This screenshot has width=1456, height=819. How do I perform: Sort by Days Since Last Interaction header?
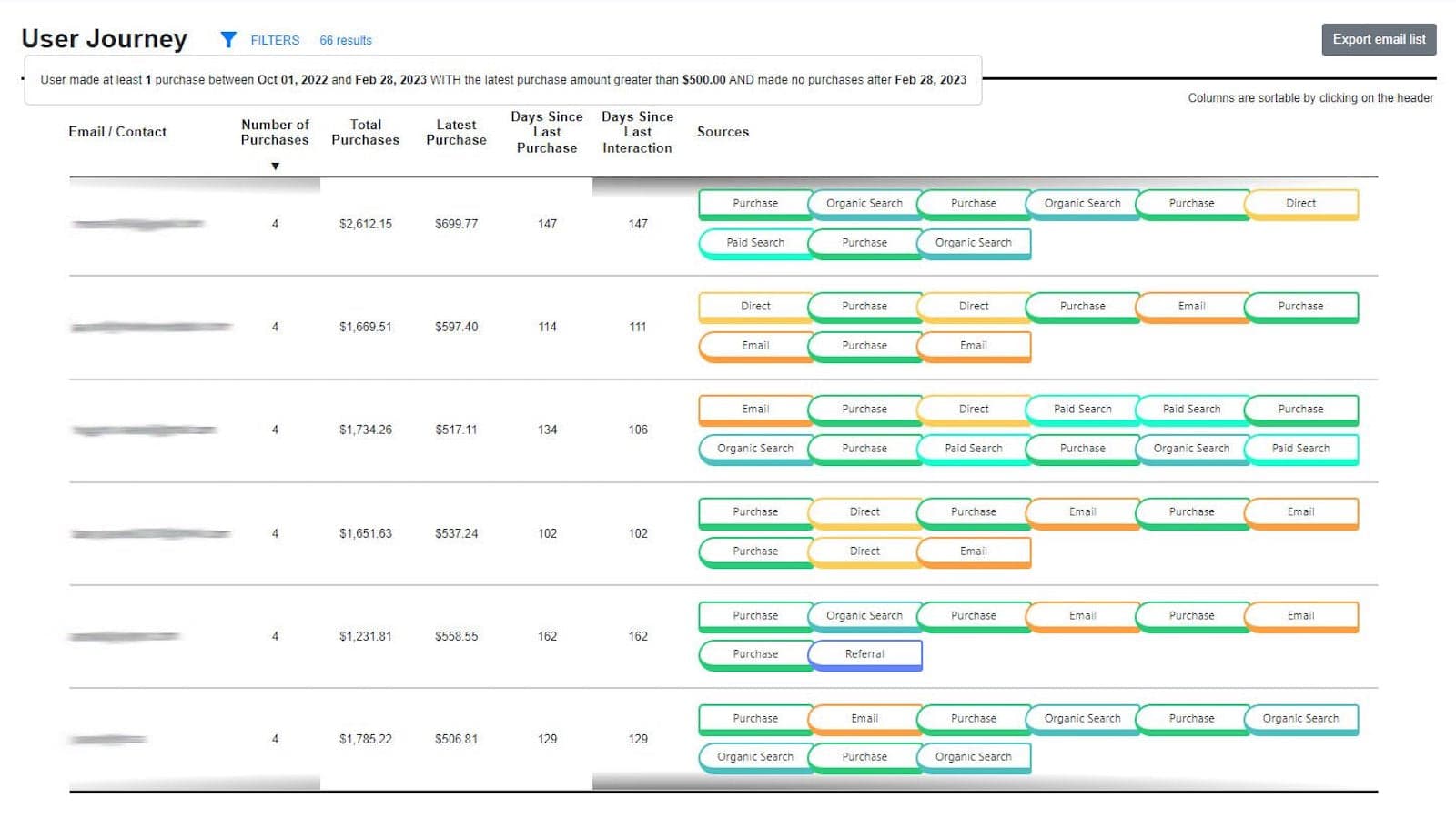pos(636,132)
